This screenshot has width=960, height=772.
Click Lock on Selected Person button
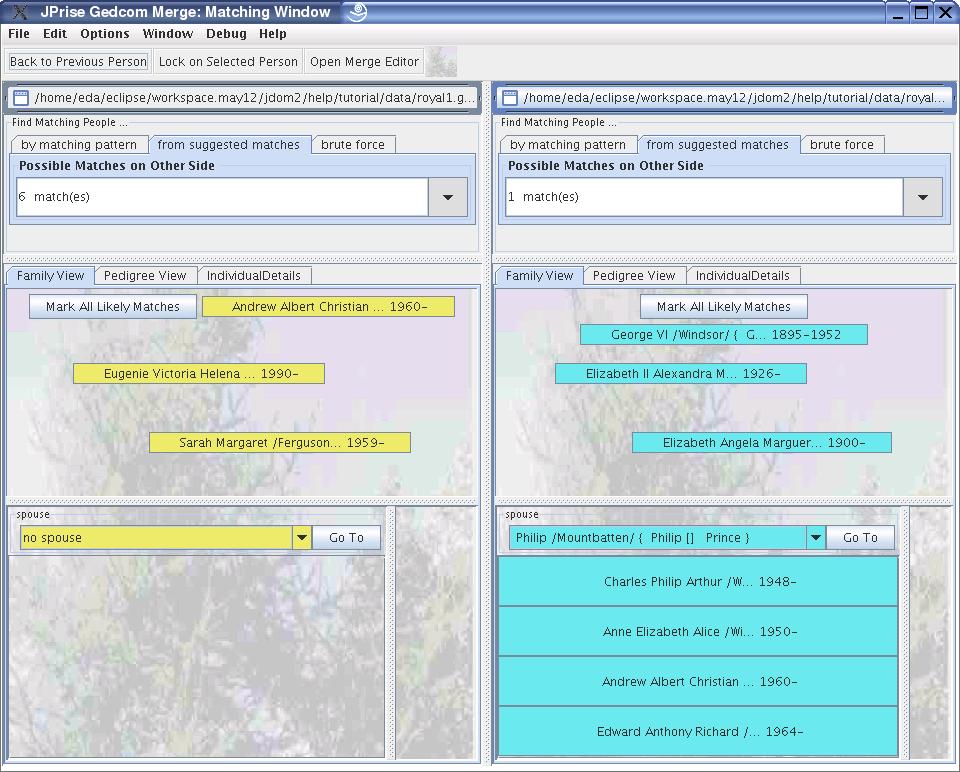pos(228,61)
